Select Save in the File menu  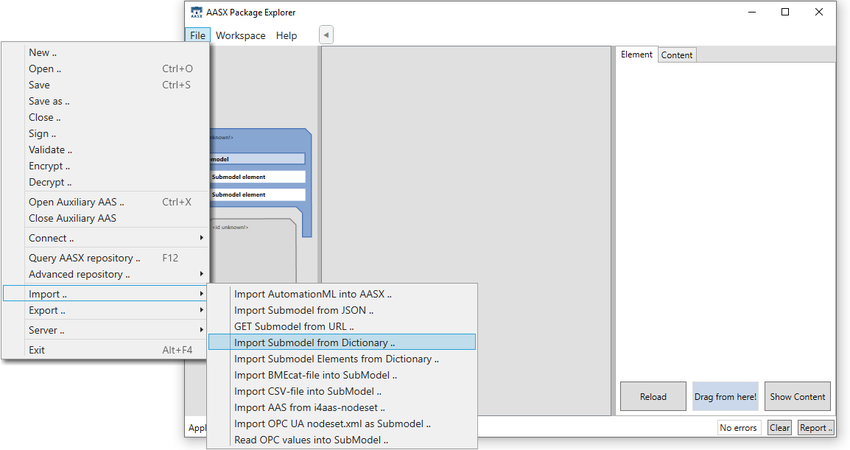click(x=106, y=85)
